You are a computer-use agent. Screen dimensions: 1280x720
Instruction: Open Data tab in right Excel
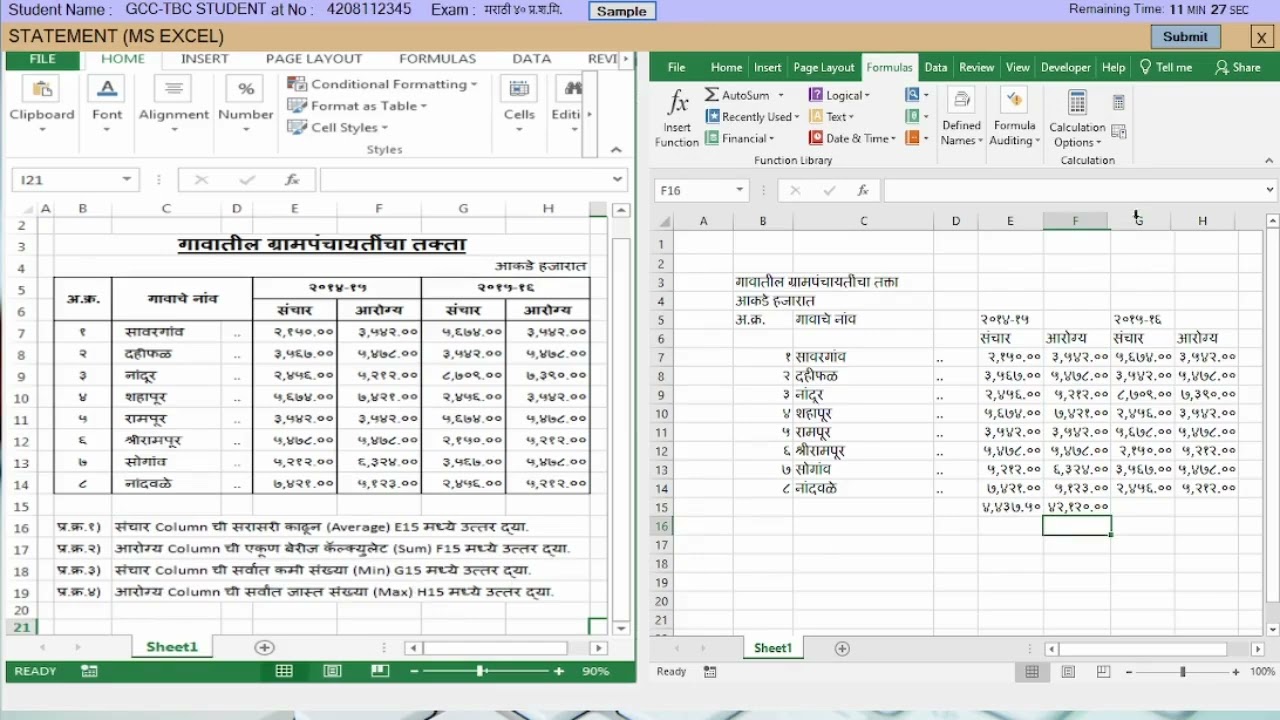coord(936,67)
